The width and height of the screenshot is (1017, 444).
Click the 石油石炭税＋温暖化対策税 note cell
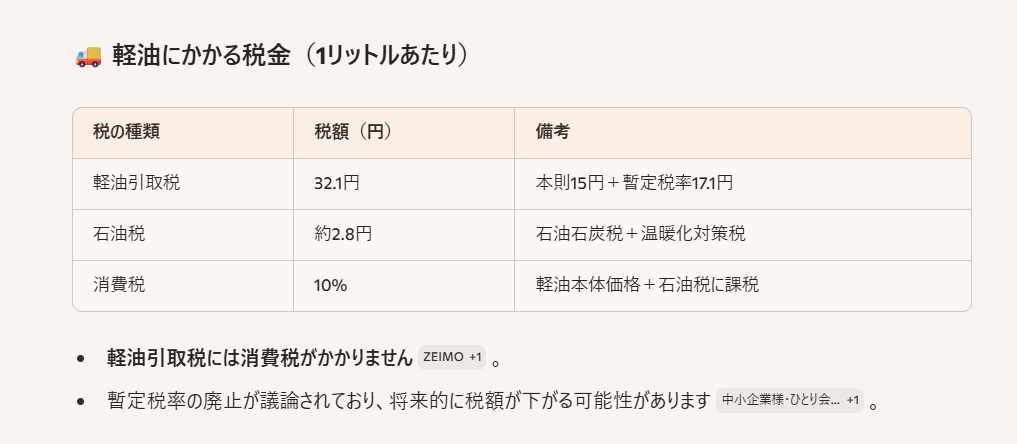[641, 235]
